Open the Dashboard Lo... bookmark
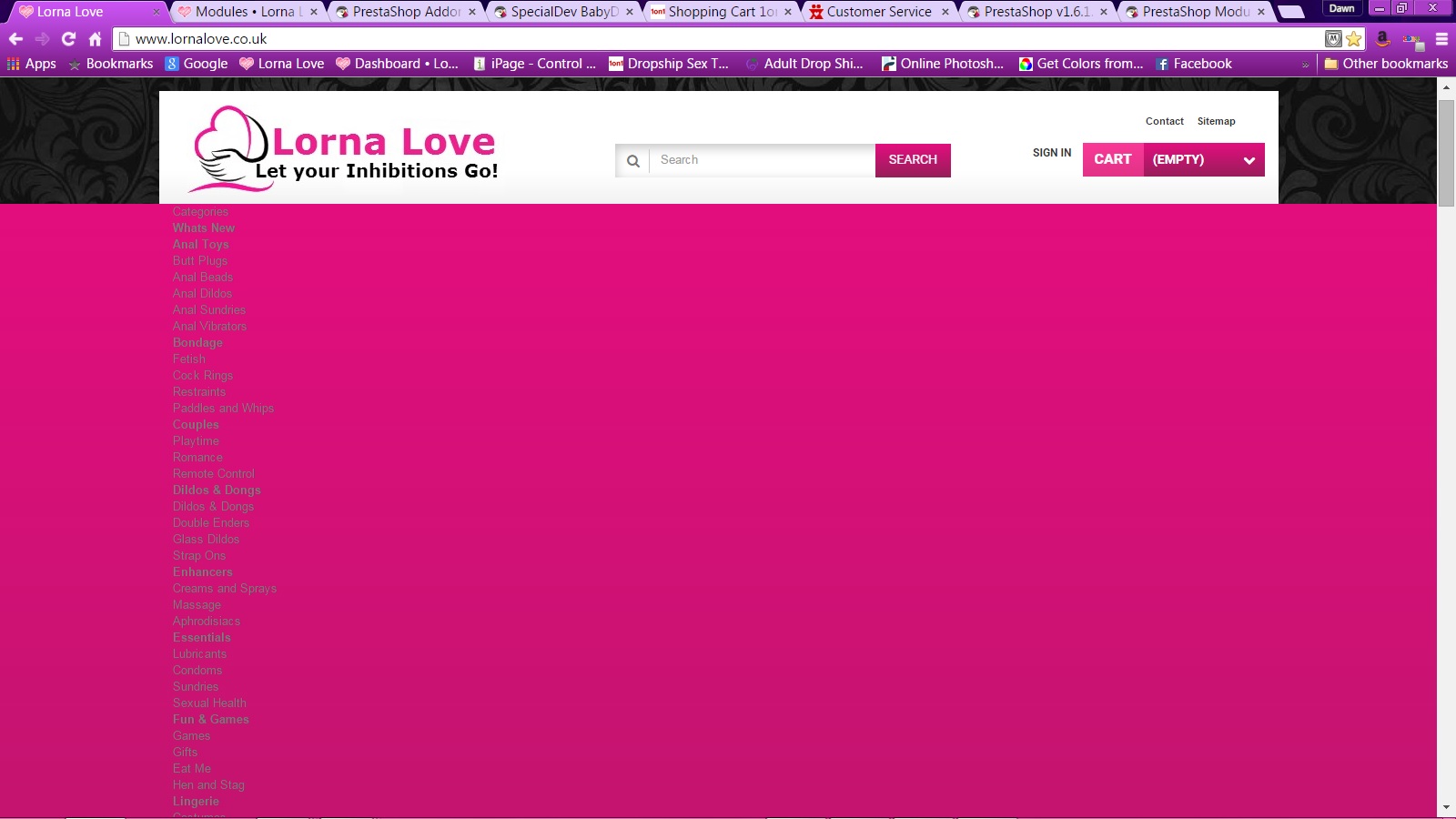 point(398,64)
